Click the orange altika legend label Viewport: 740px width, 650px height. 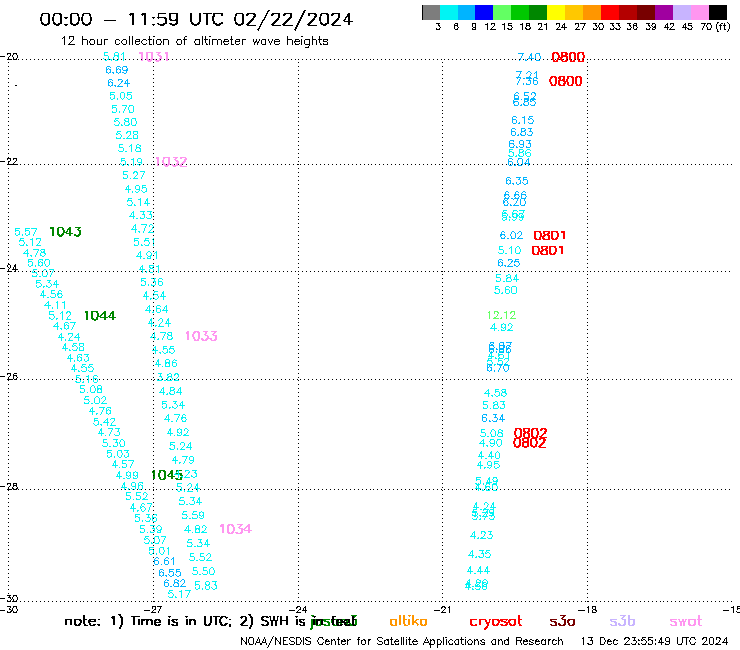[x=408, y=621]
